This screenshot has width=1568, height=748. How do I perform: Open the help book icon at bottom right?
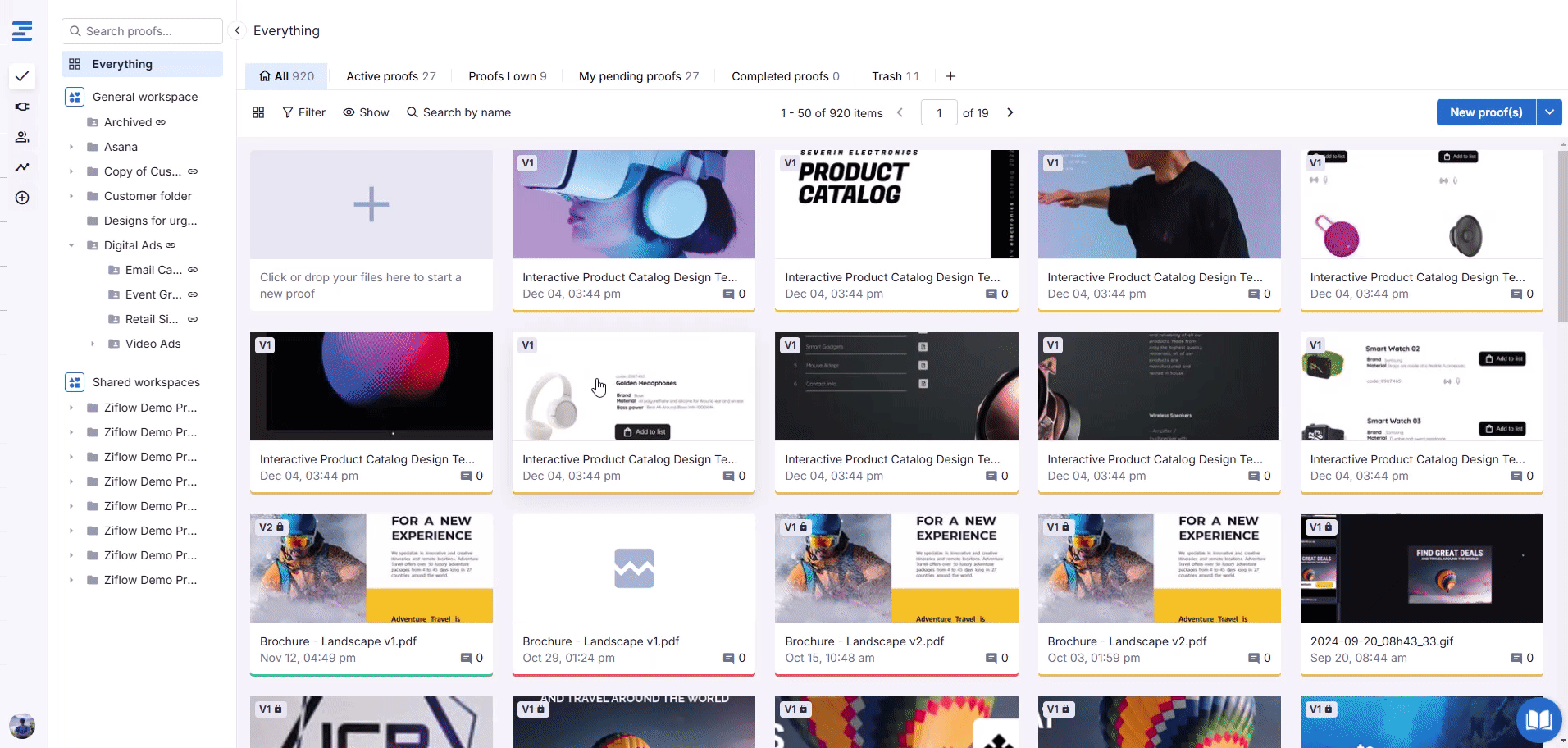coord(1538,719)
